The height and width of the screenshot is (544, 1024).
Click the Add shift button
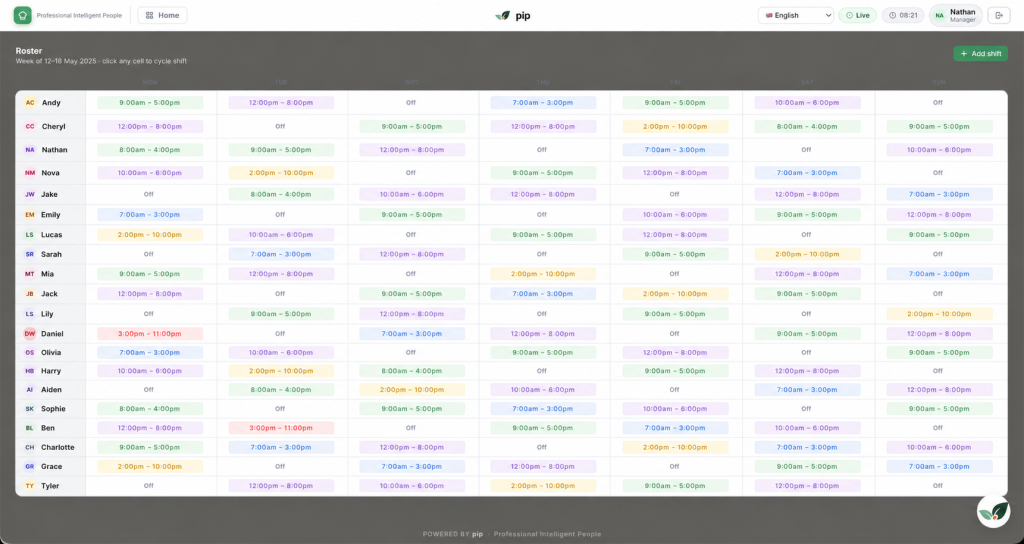(980, 54)
